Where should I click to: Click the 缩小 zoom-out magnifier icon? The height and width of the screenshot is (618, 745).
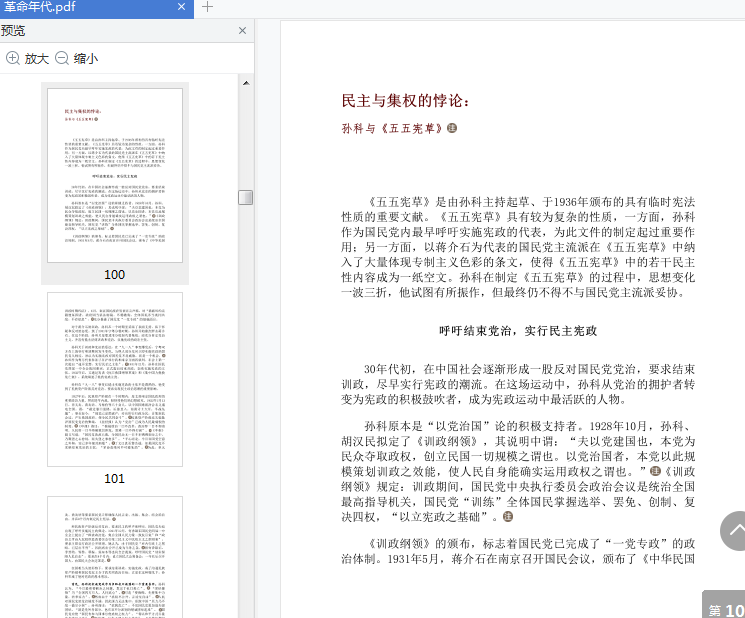pyautogui.click(x=62, y=58)
